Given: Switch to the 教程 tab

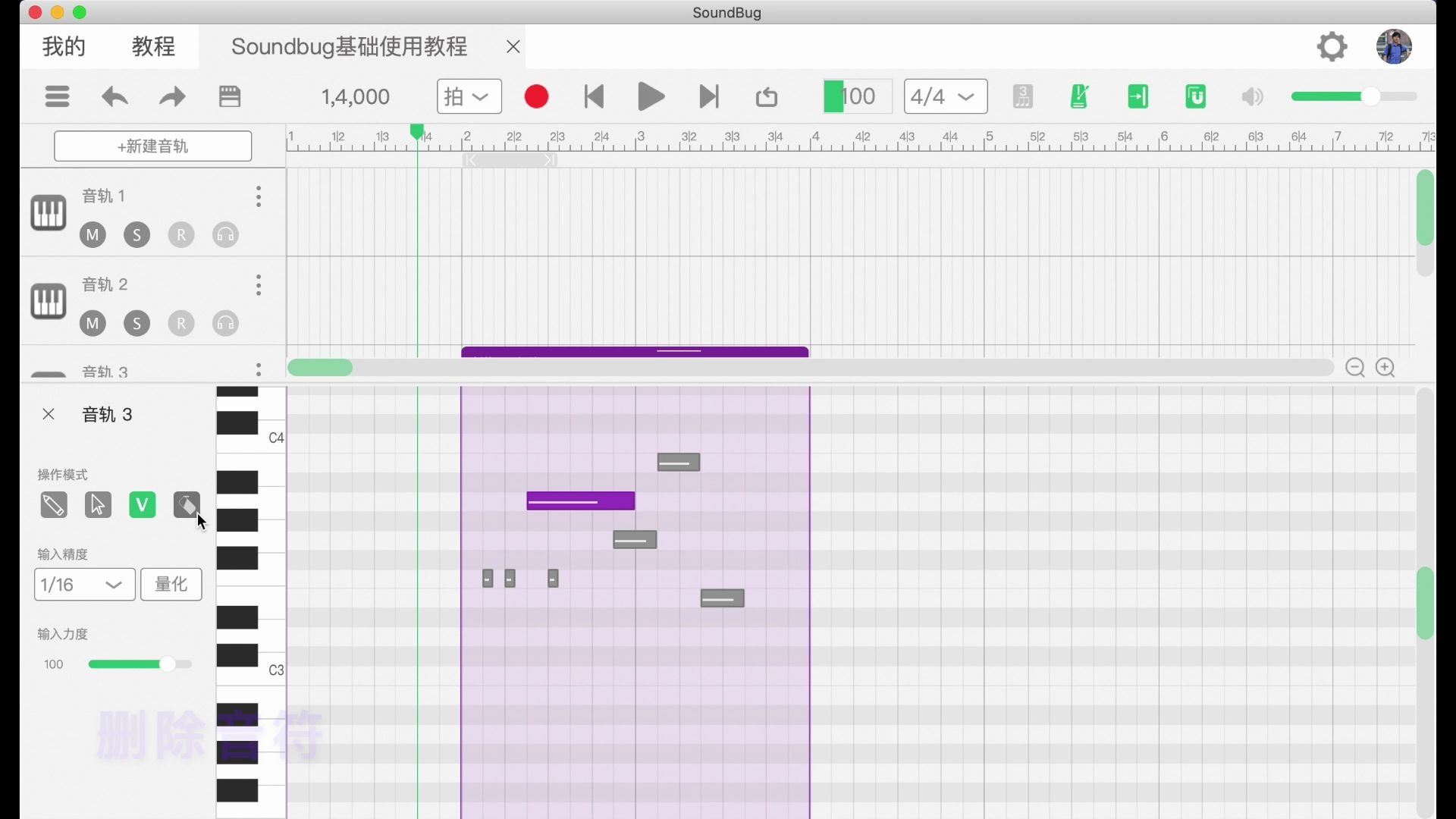Looking at the screenshot, I should click(153, 46).
